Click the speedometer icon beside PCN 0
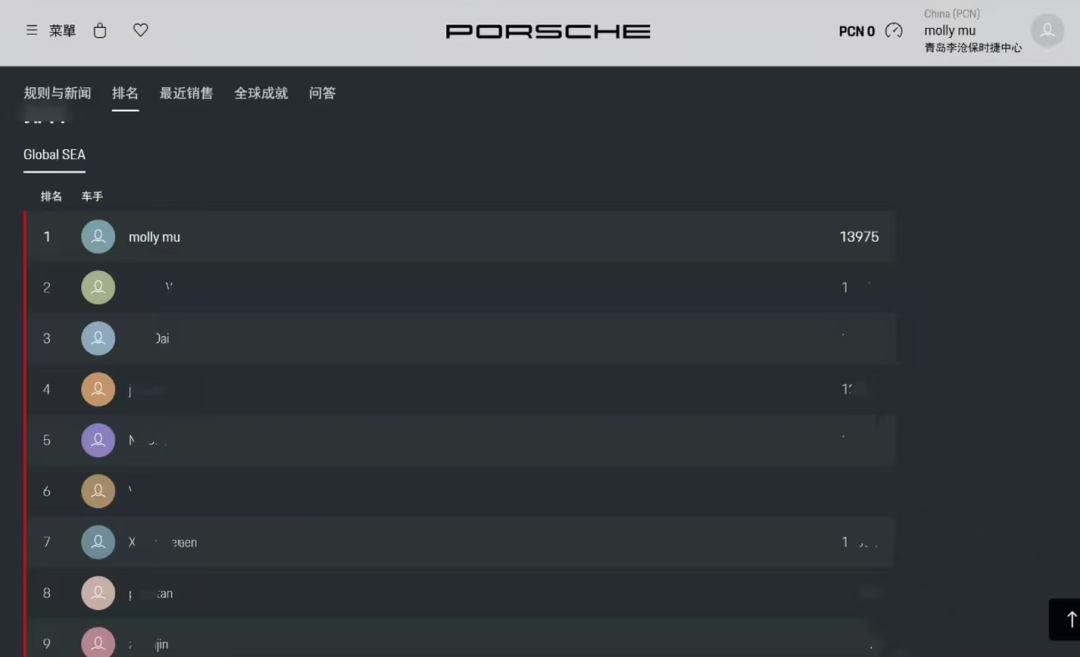 click(x=893, y=30)
